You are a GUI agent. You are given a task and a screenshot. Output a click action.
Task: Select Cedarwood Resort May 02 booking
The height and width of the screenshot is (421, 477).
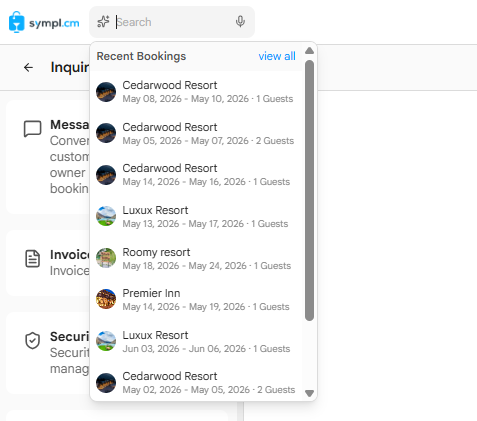click(196, 383)
